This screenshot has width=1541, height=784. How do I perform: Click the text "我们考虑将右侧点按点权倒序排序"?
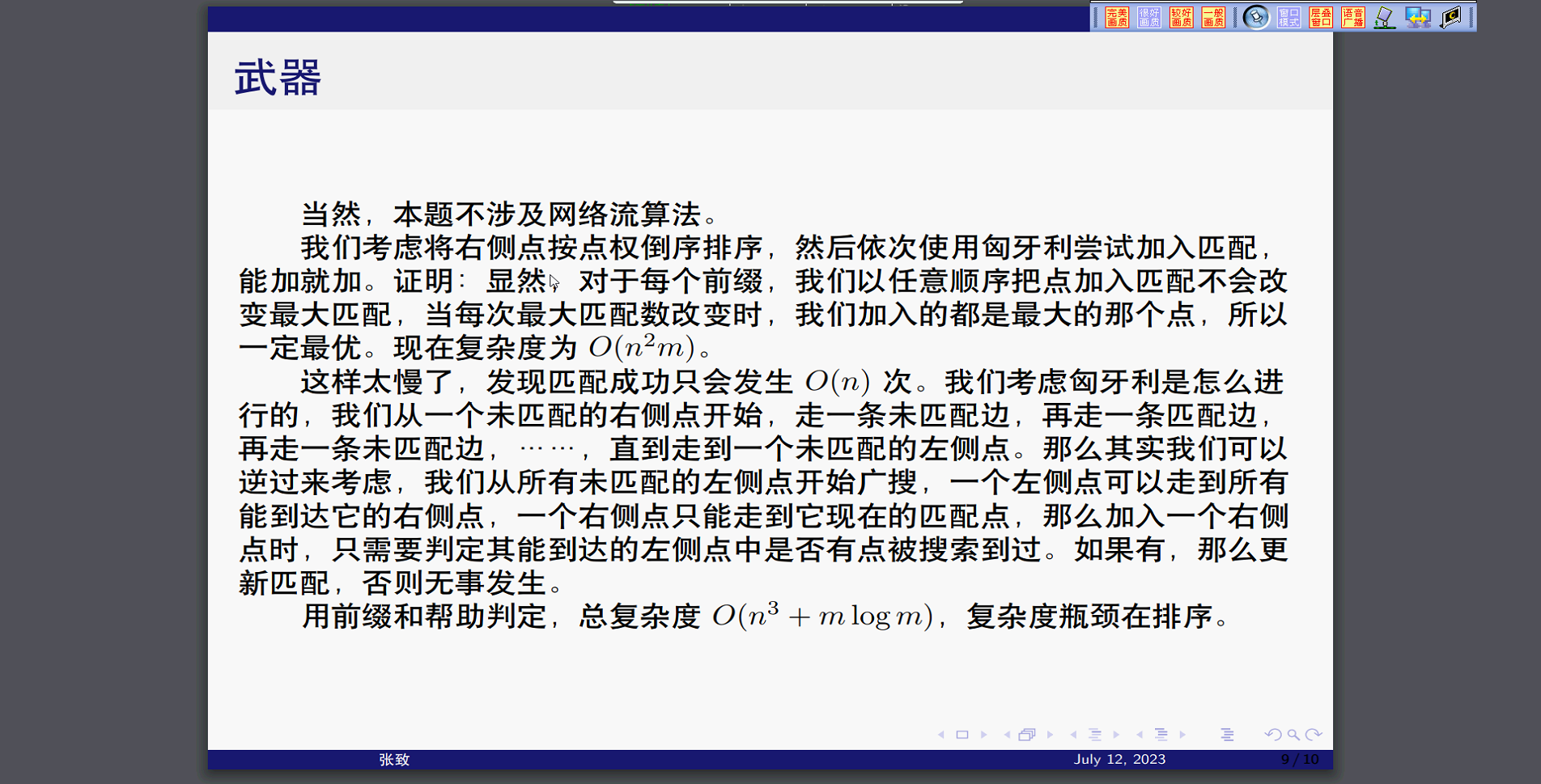(532, 248)
